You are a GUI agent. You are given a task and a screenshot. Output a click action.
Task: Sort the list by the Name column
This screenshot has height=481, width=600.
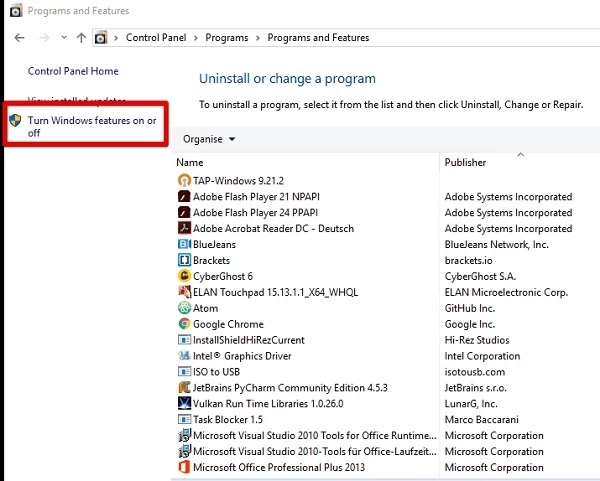(x=190, y=162)
